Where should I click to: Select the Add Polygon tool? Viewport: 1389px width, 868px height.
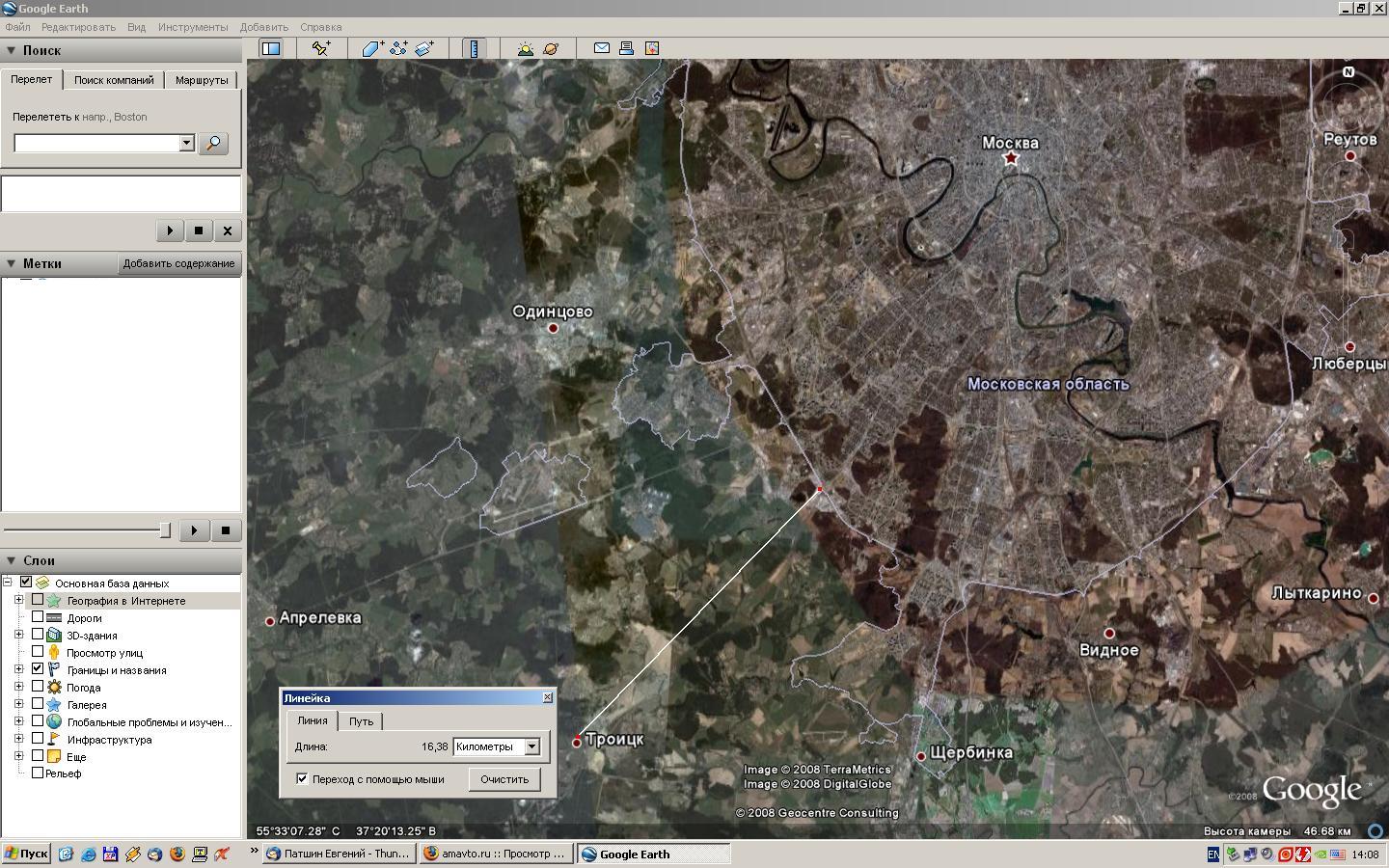pyautogui.click(x=372, y=48)
